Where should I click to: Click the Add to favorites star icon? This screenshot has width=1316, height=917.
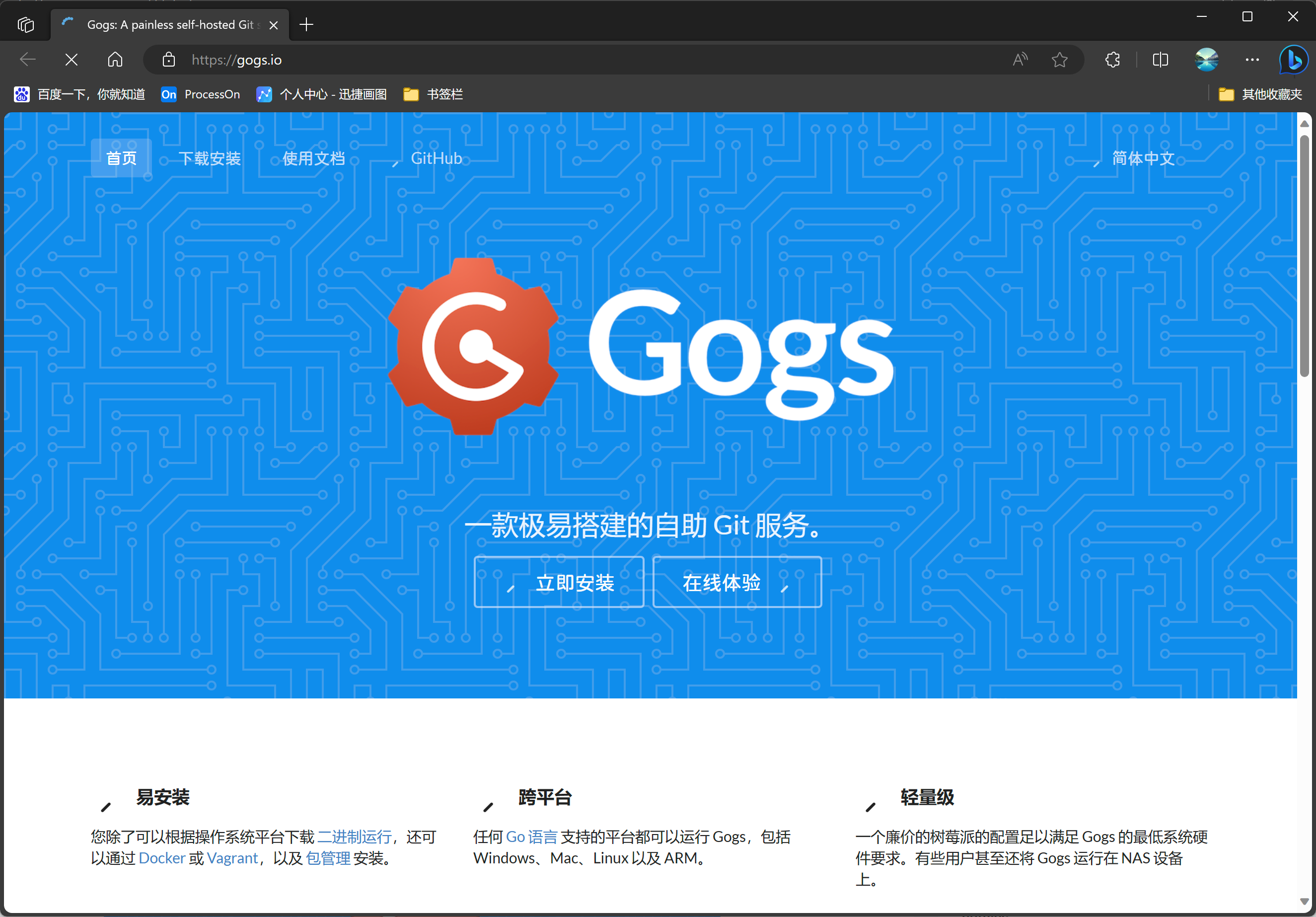1059,60
